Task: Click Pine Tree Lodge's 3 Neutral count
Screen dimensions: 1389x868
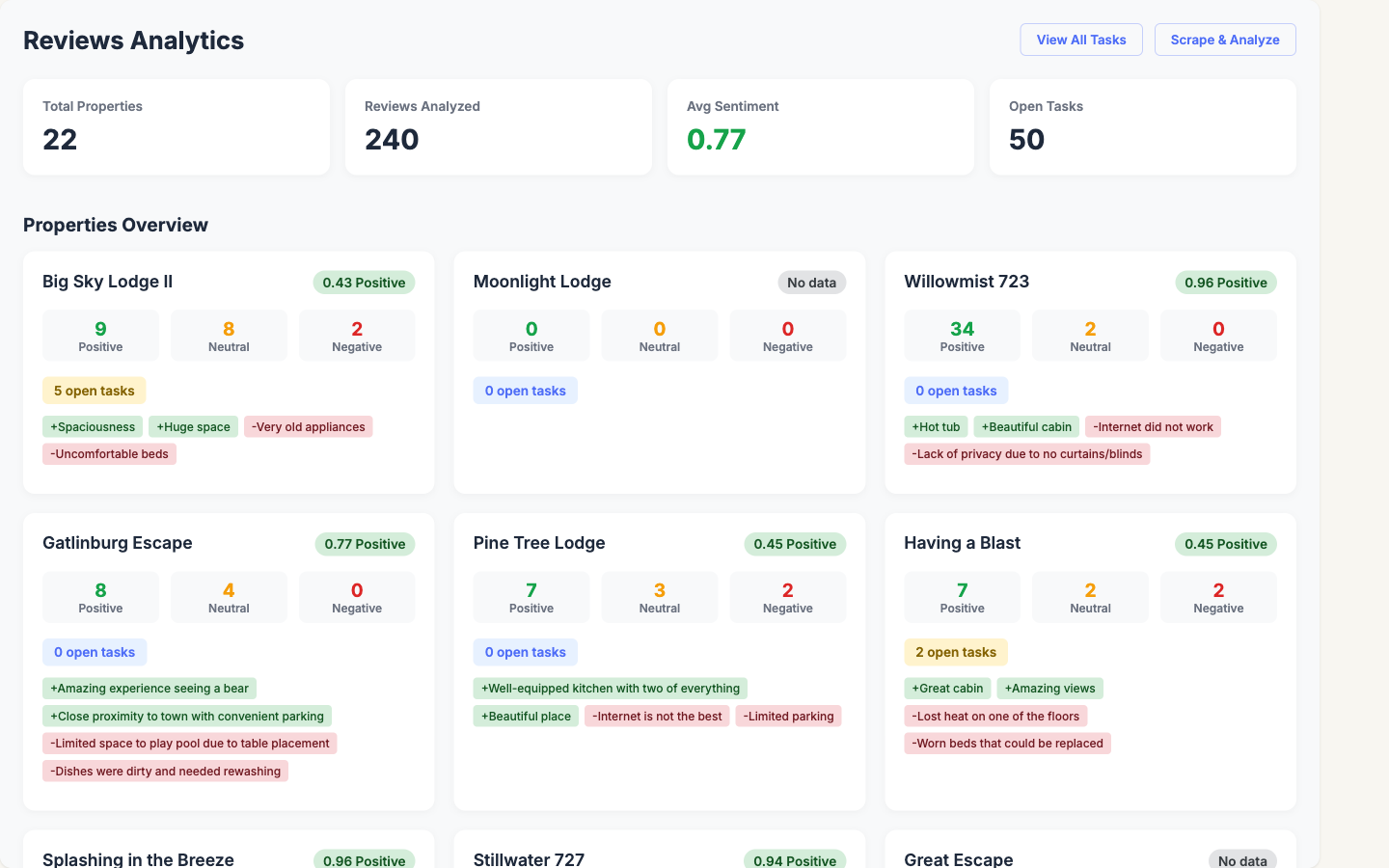Action: click(660, 597)
